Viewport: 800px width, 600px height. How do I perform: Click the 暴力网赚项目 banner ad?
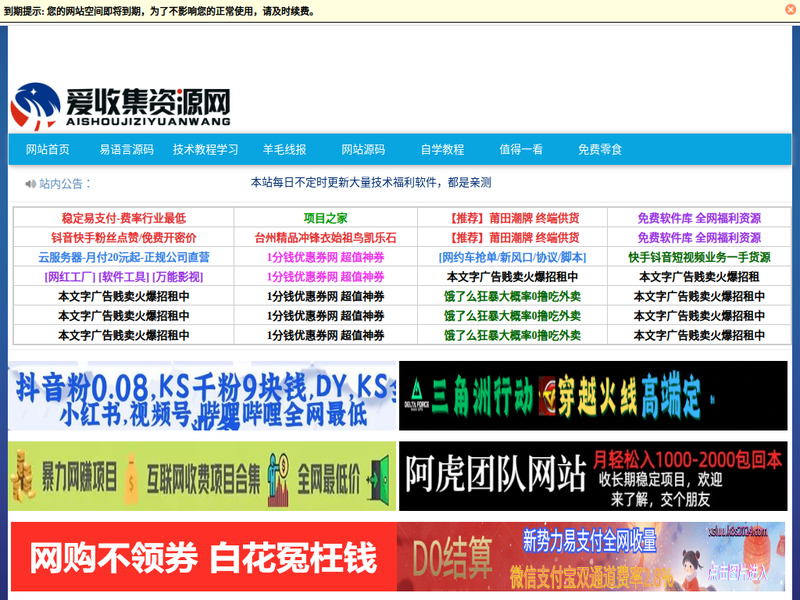[x=202, y=476]
